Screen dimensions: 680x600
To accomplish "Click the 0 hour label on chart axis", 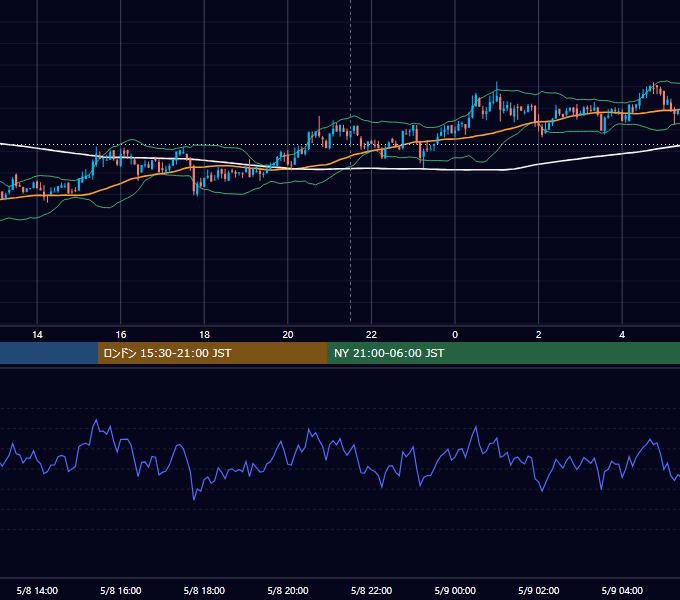I will [455, 335].
